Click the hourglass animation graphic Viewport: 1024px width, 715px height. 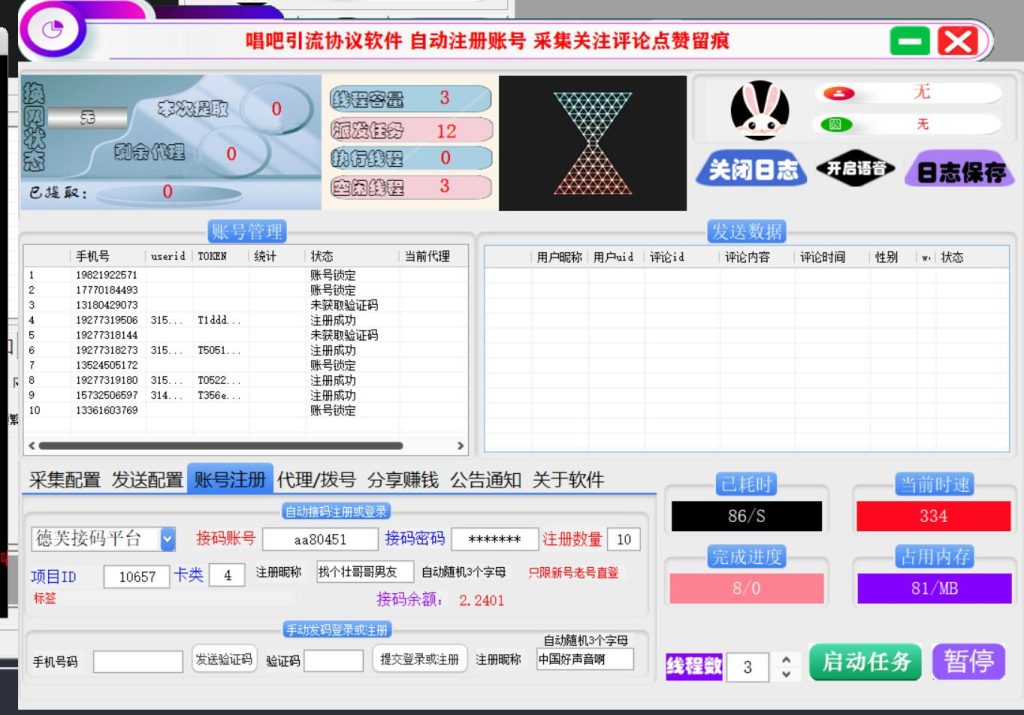pos(593,143)
